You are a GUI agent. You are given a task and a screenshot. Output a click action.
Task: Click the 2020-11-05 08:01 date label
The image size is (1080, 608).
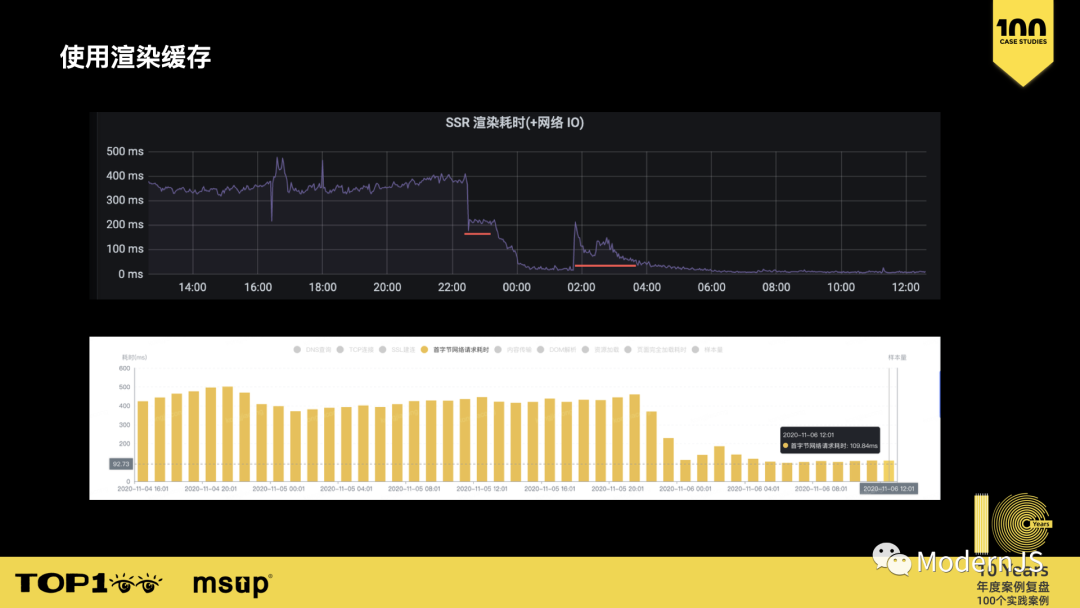[414, 489]
